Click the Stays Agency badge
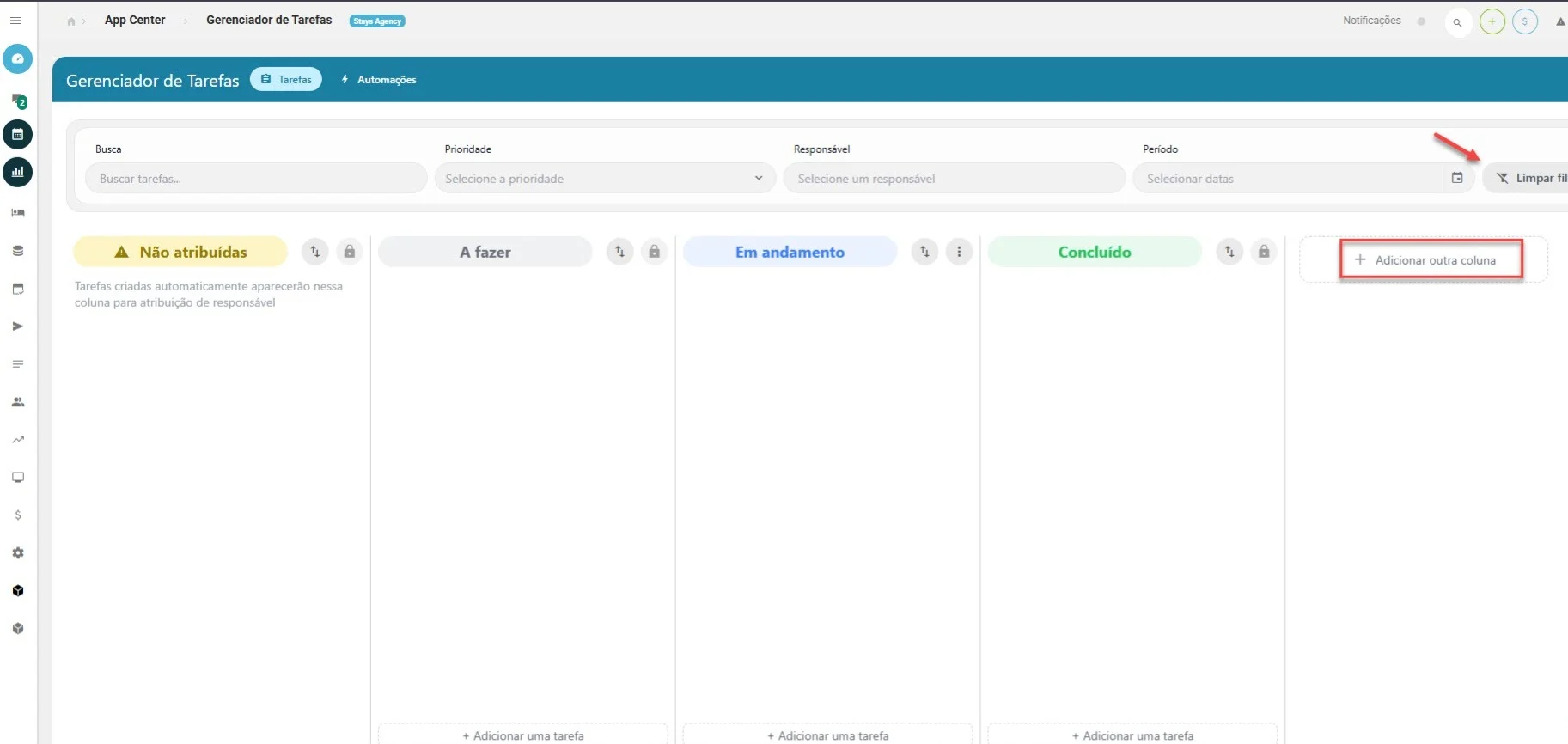The height and width of the screenshot is (744, 1568). (x=377, y=21)
